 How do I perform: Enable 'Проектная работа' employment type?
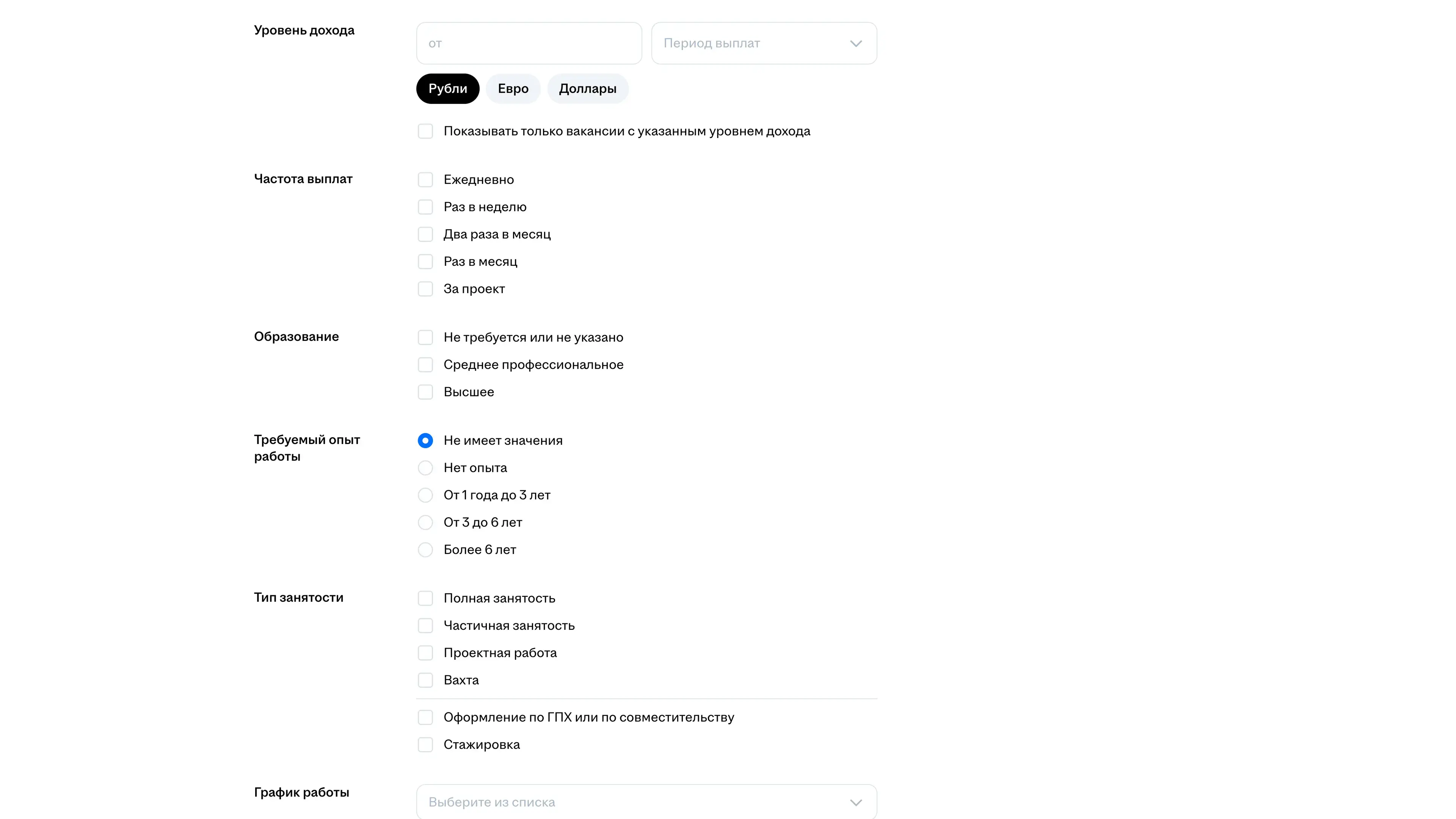click(425, 653)
